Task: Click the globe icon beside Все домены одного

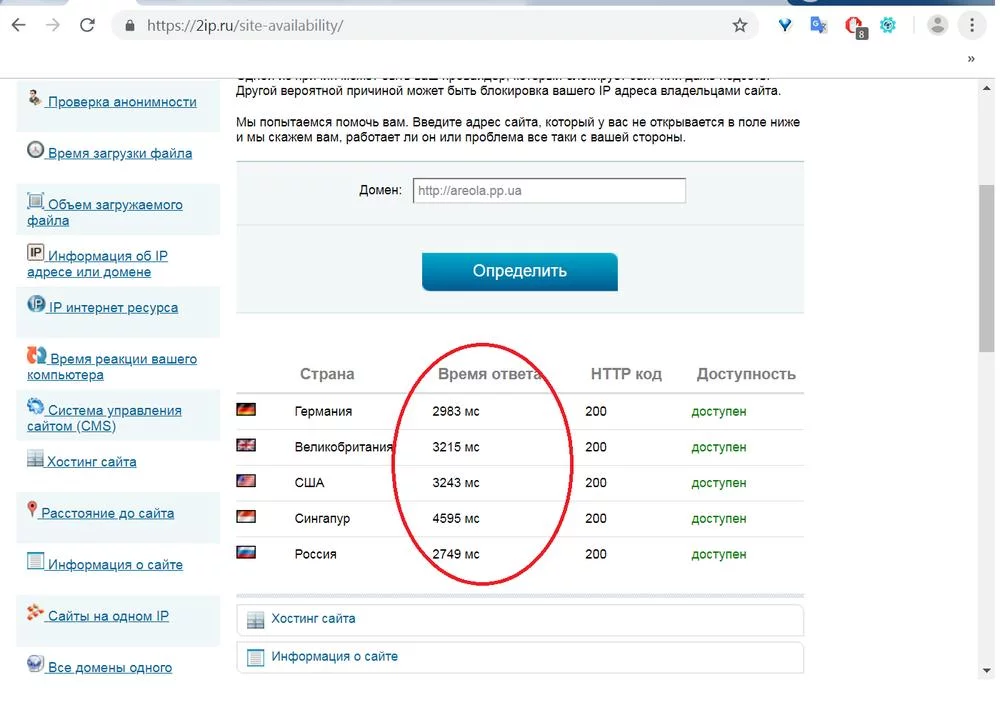Action: (36, 663)
